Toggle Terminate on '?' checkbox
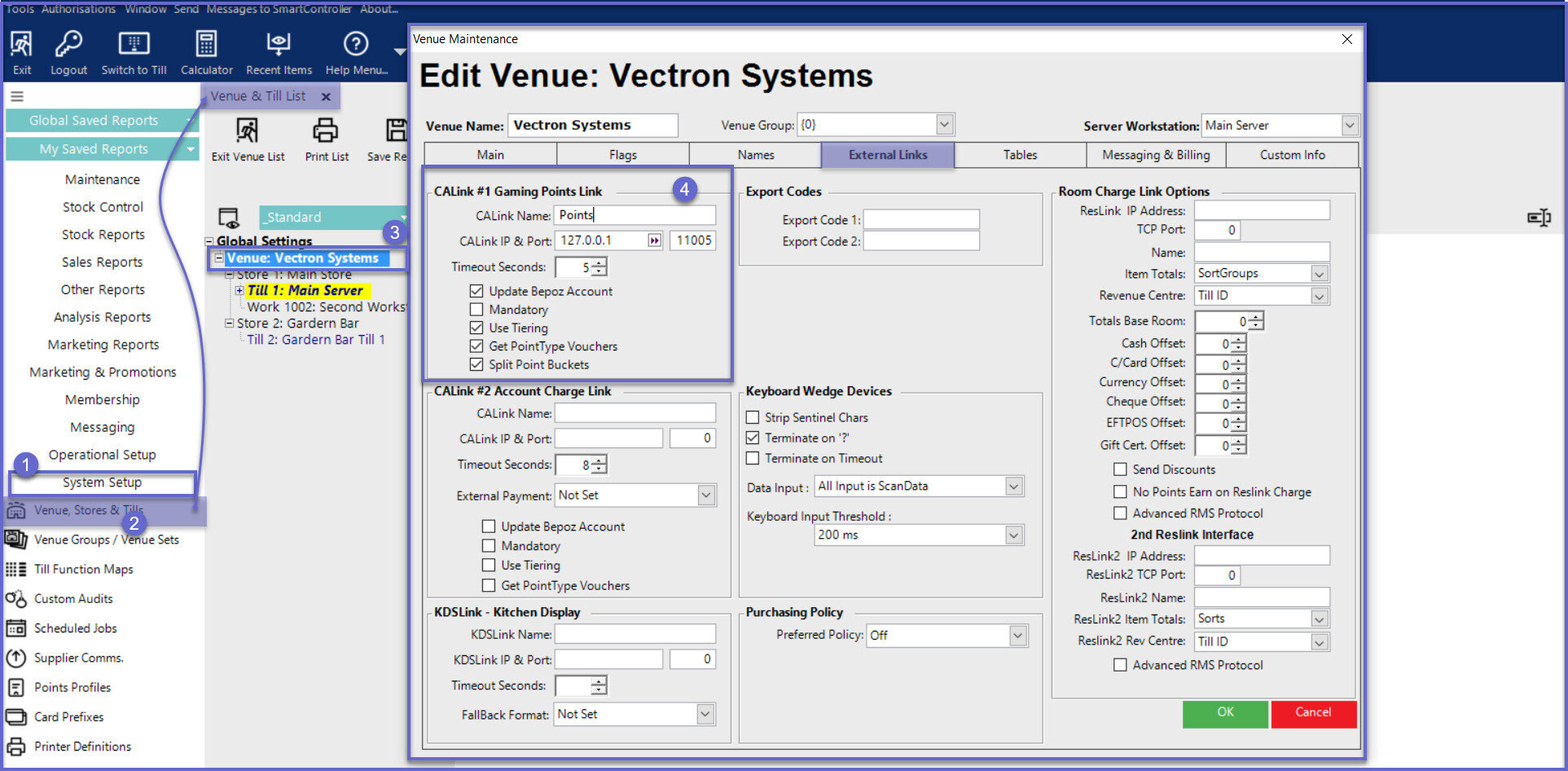Screen dimensions: 1568x771 [753, 438]
